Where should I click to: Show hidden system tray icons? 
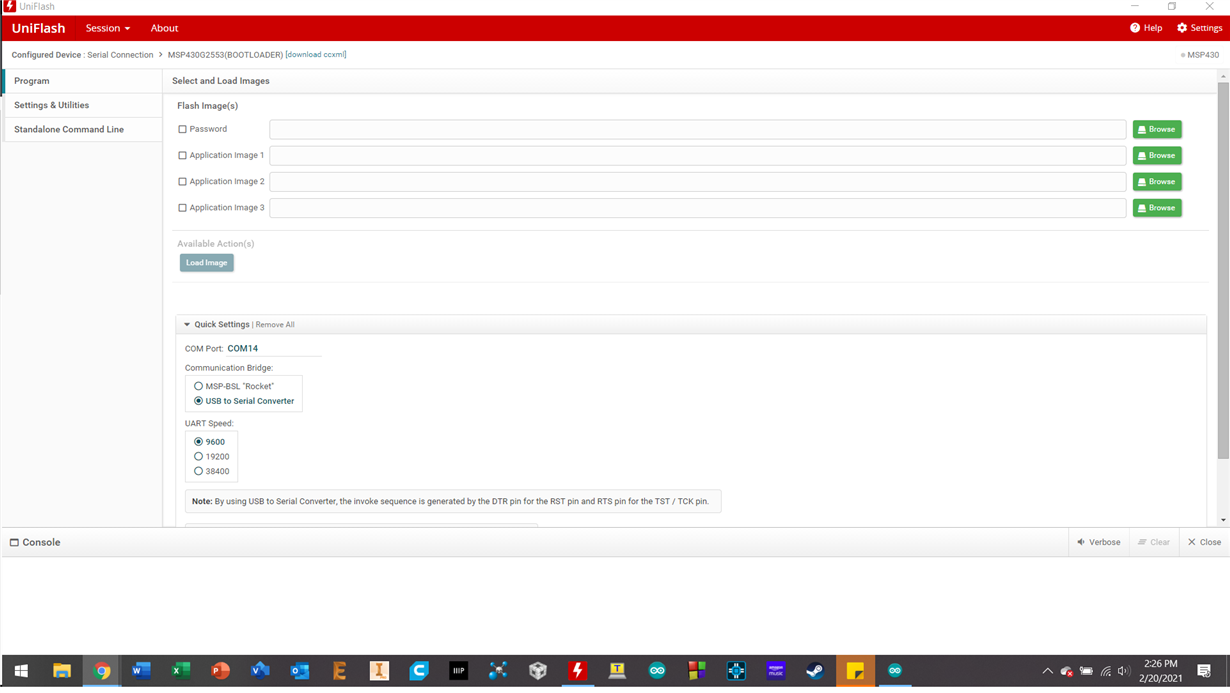(1047, 671)
